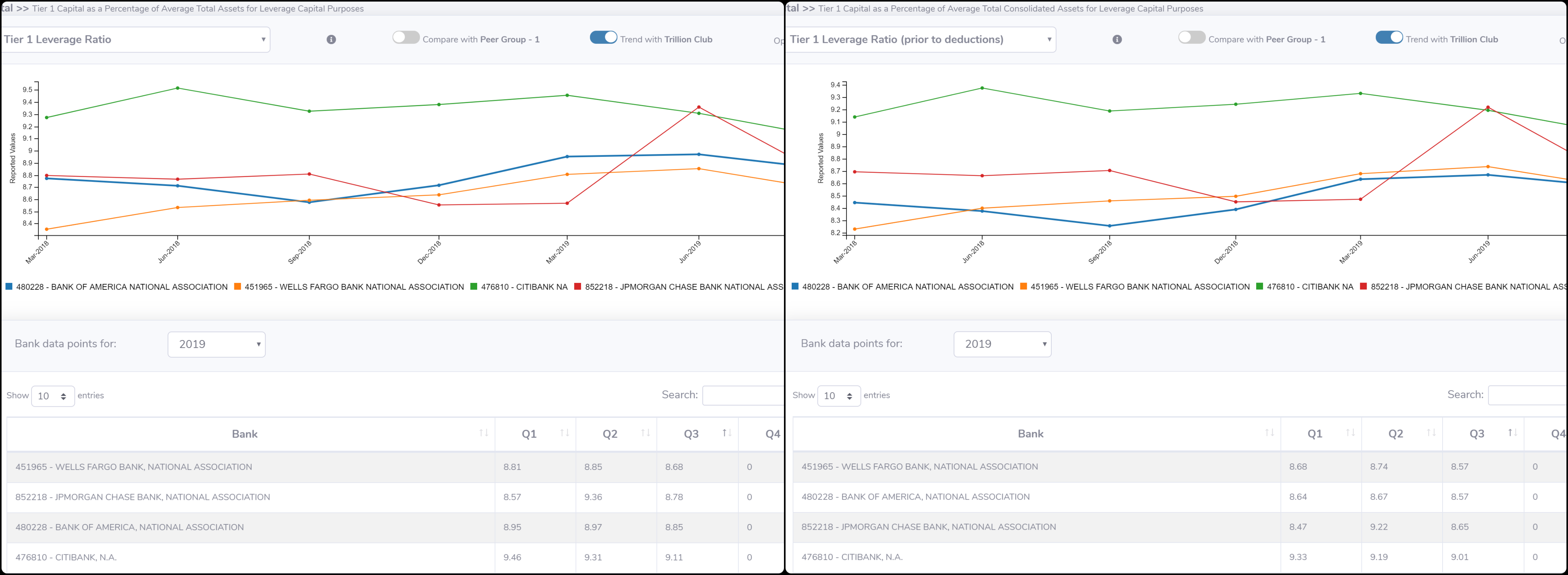Image resolution: width=1568 pixels, height=575 pixels.
Task: Click Wells Fargo Mar-2018 point in left chart
Action: click(x=47, y=229)
